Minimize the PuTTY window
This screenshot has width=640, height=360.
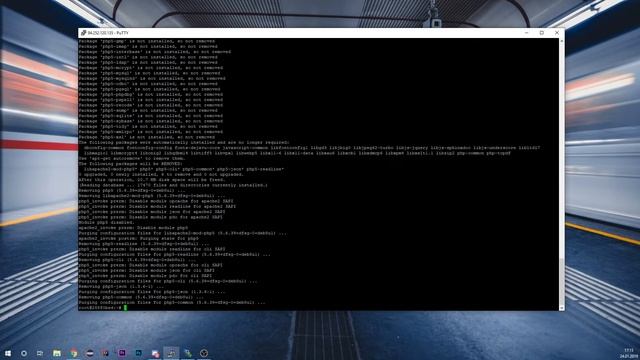[x=527, y=33]
